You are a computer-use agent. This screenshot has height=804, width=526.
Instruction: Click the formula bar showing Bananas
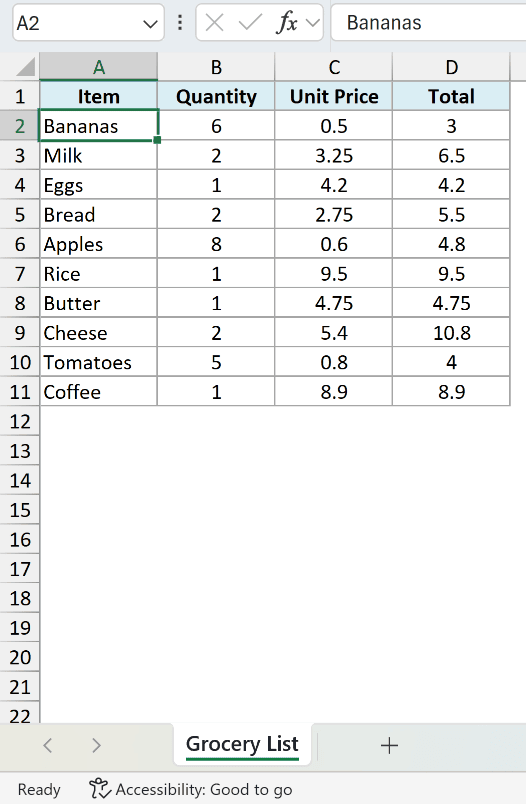click(x=429, y=23)
